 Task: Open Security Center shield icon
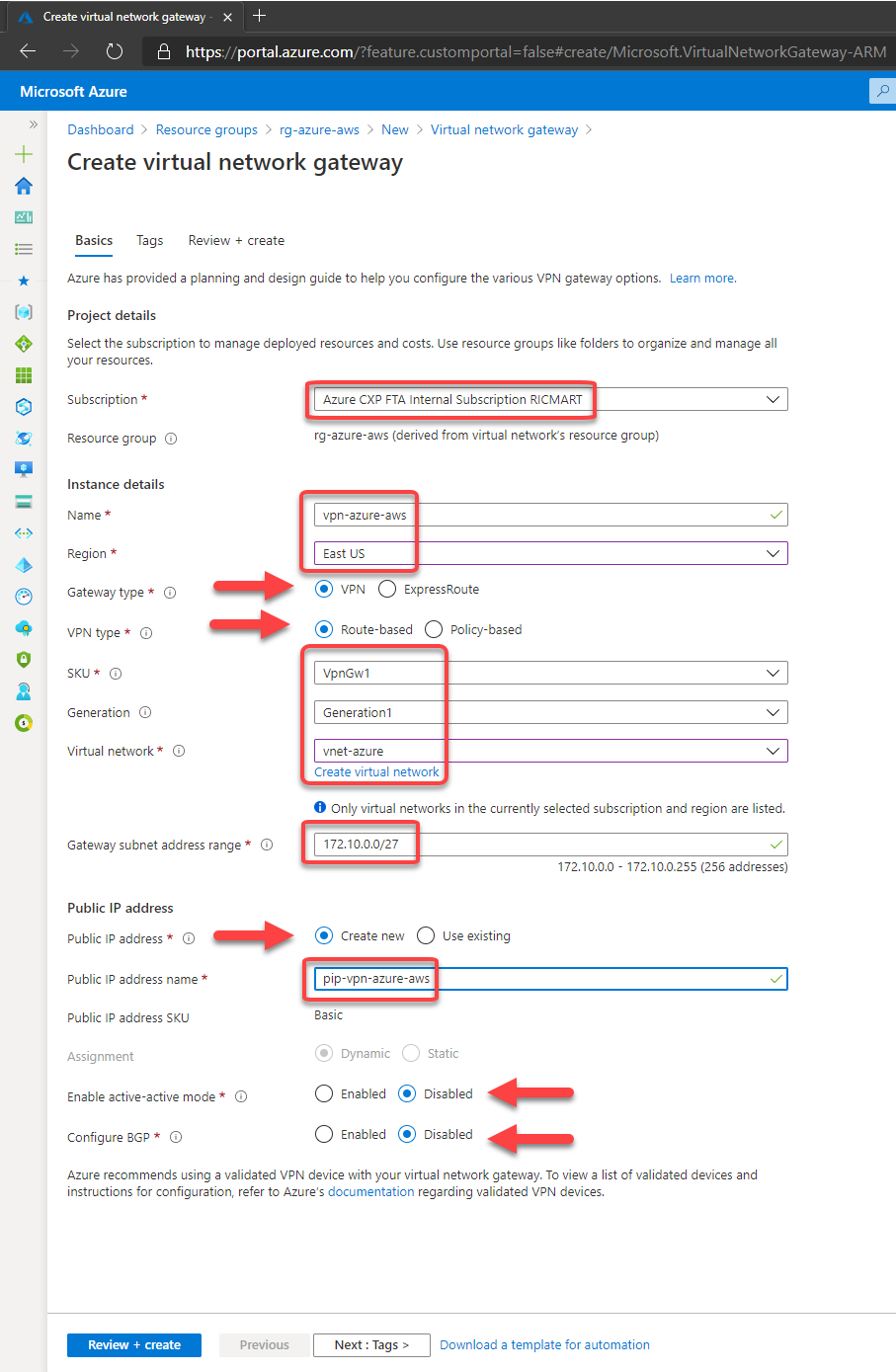click(x=24, y=660)
